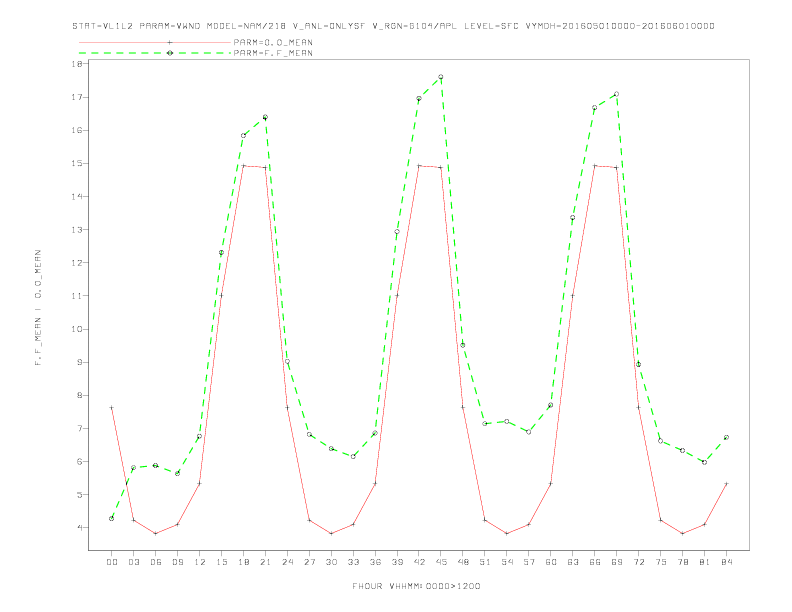Click y-axis tick label 14
The height and width of the screenshot is (612, 792).
click(77, 196)
